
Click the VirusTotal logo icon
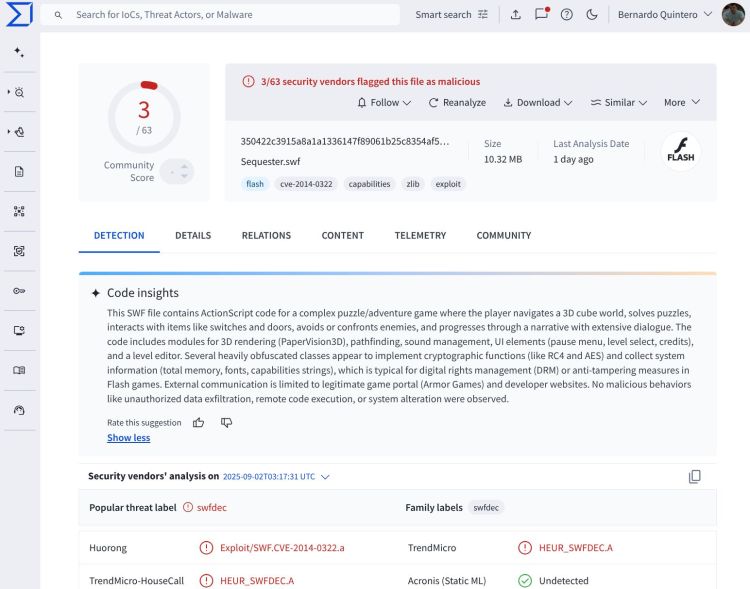tap(19, 14)
